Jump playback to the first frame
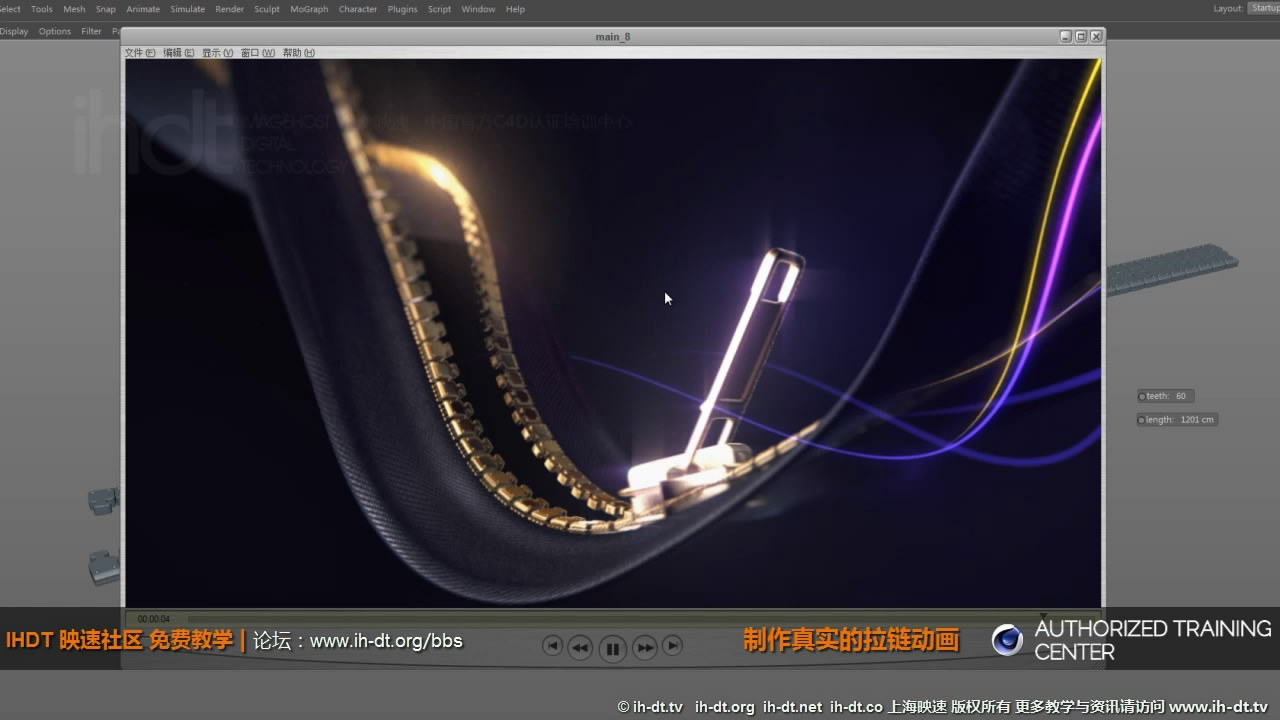This screenshot has height=720, width=1280. [553, 647]
